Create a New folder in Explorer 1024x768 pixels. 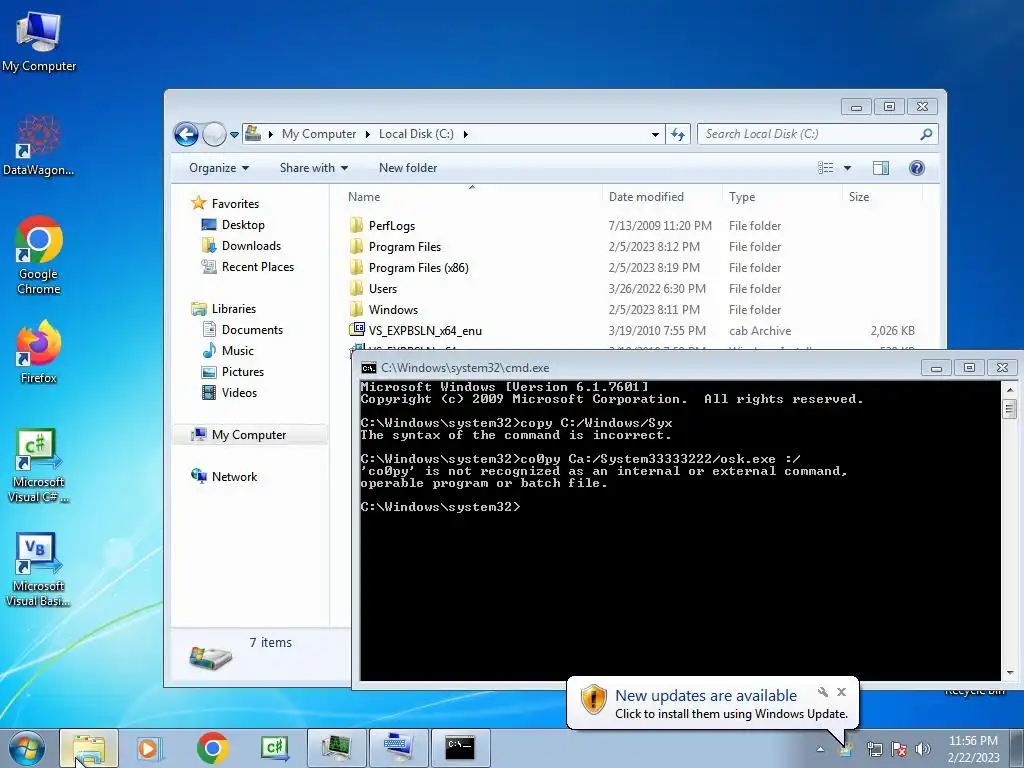tap(408, 168)
